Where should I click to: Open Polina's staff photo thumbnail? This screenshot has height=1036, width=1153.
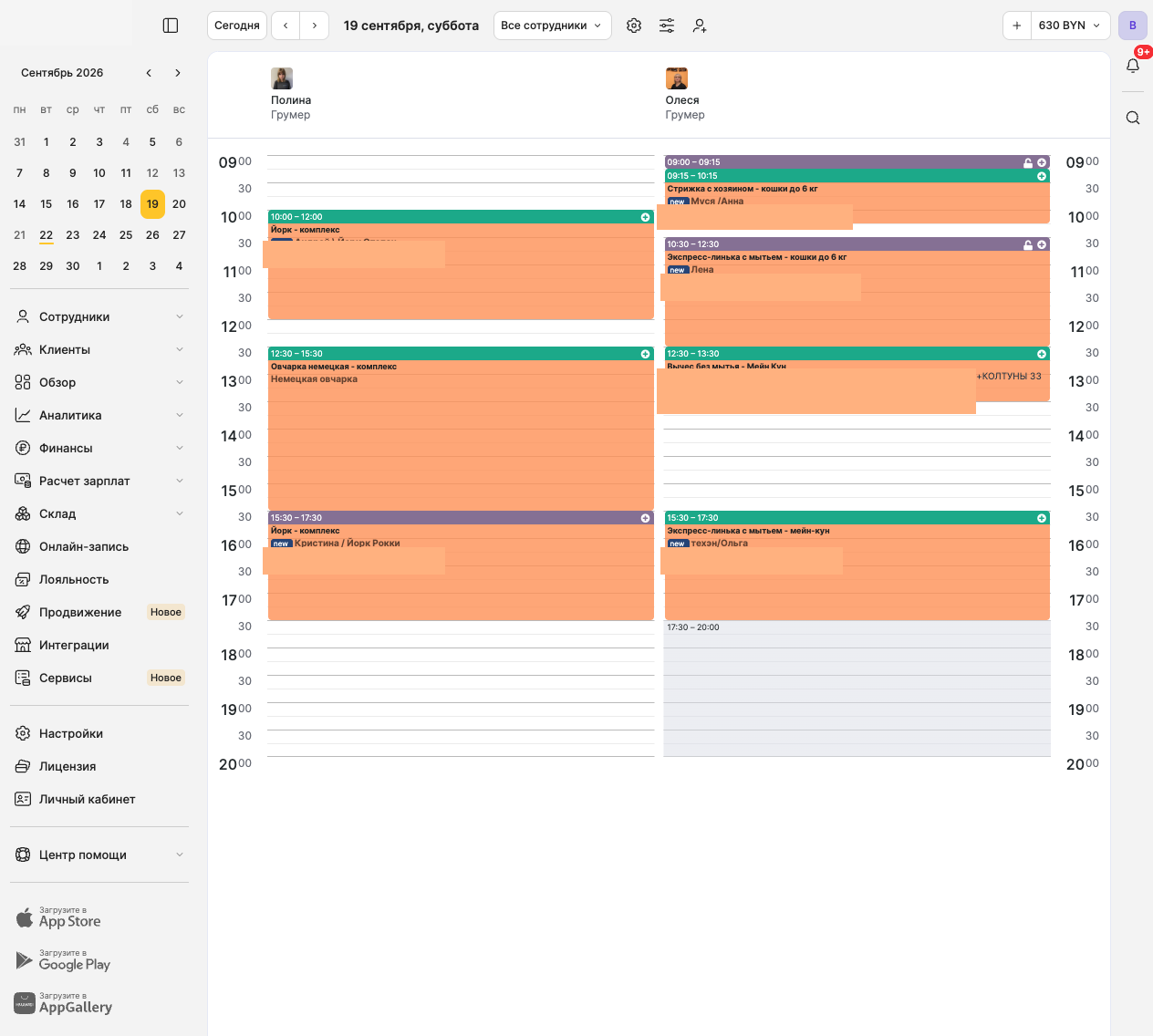[282, 78]
